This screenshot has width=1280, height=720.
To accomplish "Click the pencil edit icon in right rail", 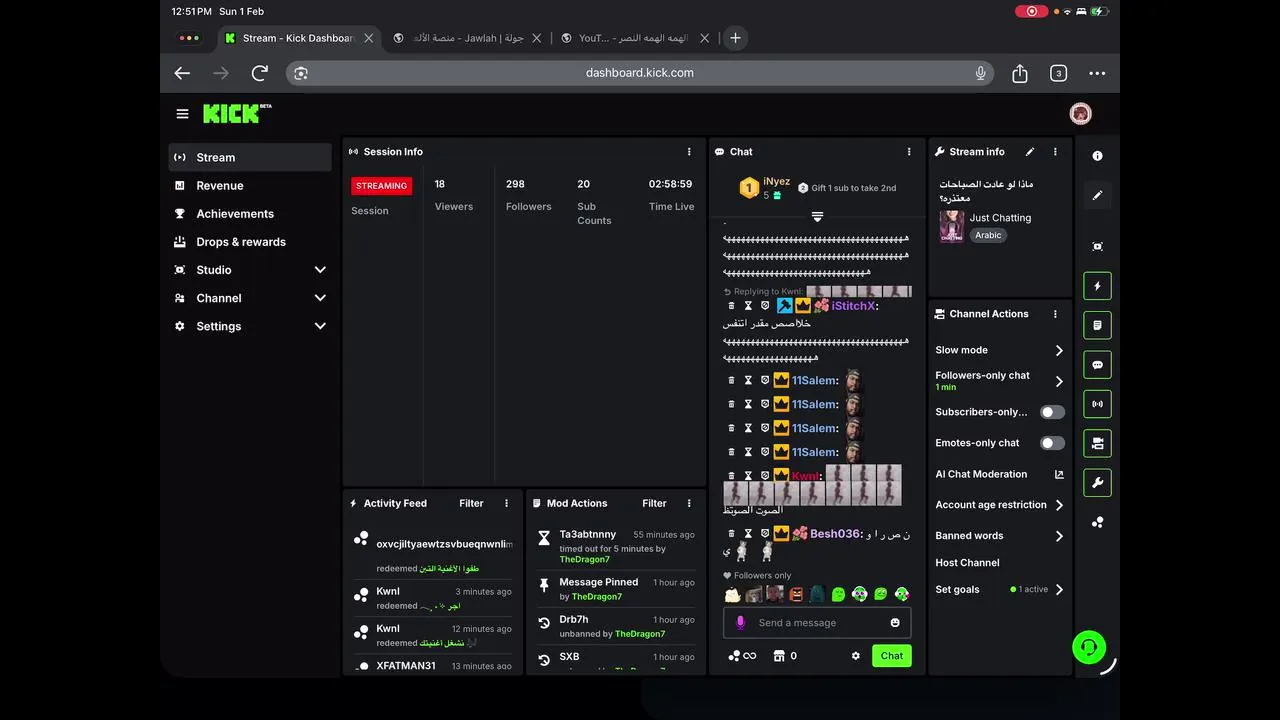I will [1097, 195].
